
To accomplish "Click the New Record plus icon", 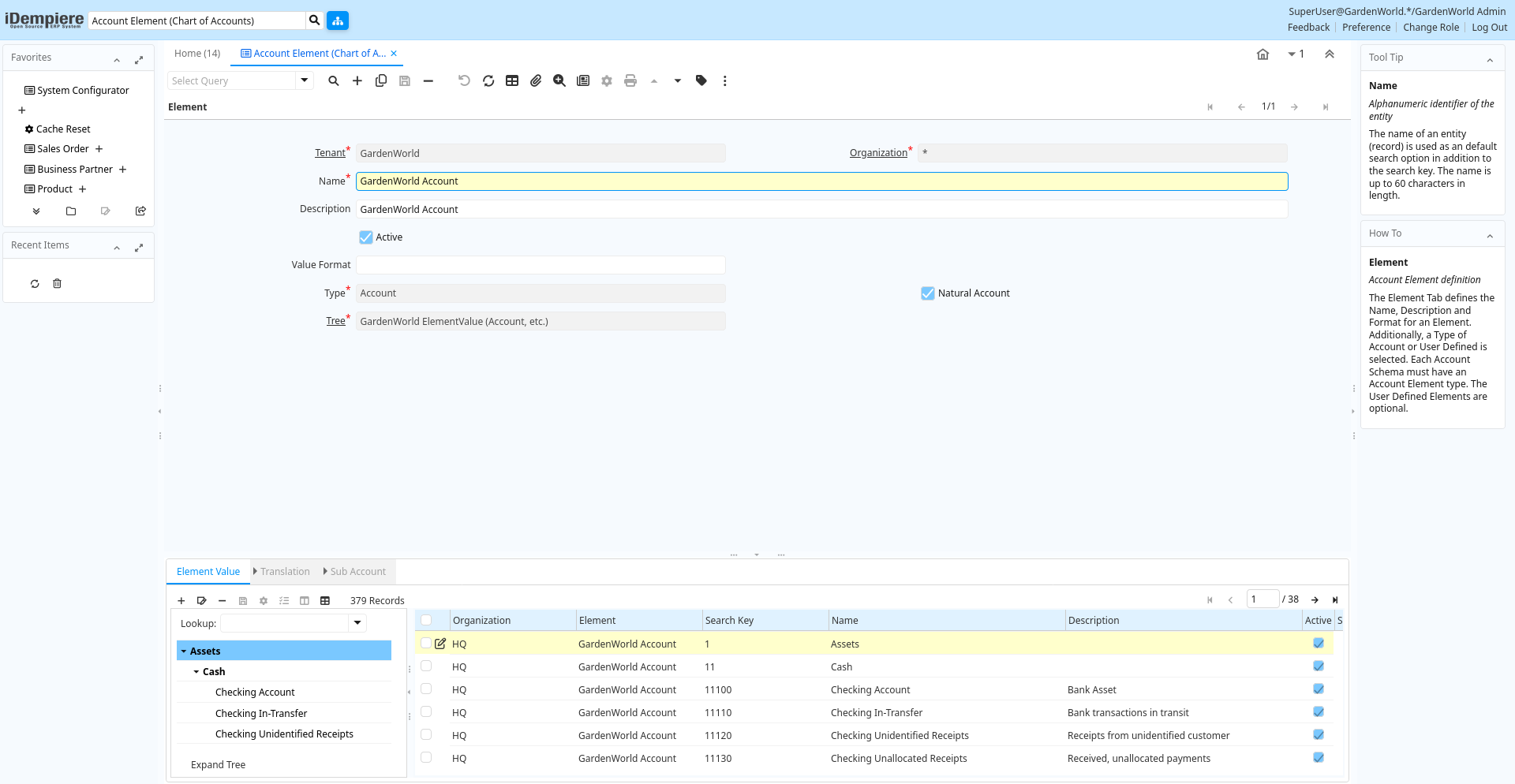I will (x=357, y=80).
